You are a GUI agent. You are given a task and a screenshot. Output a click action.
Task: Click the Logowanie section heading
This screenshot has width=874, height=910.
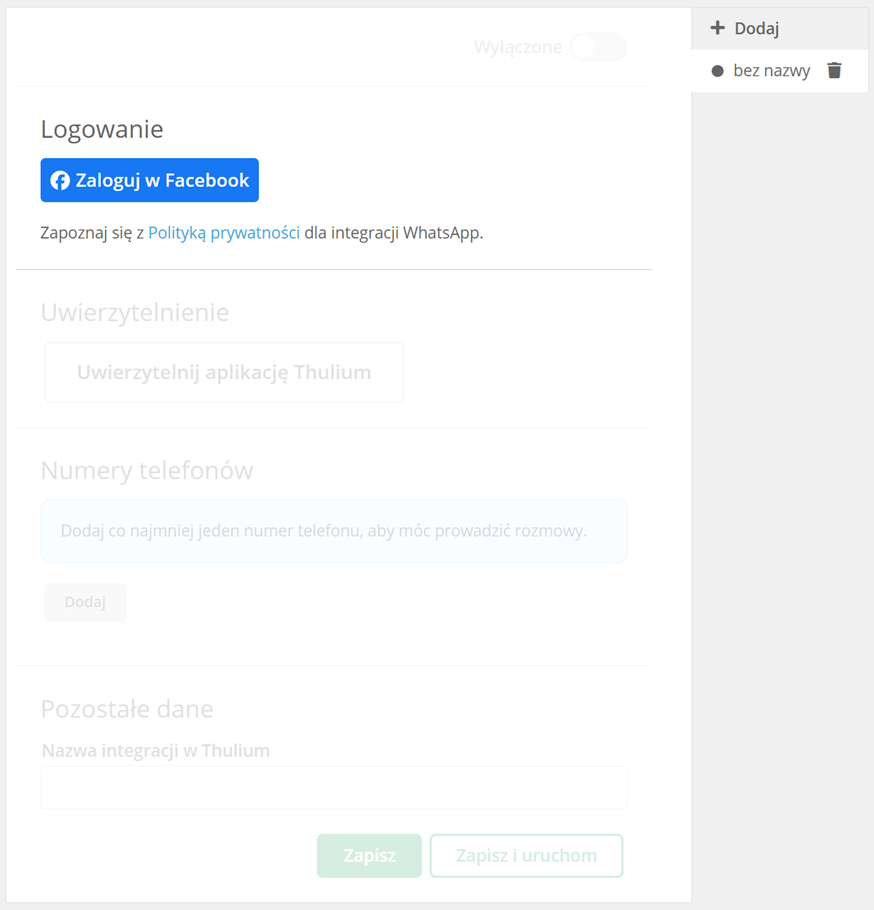[x=102, y=129]
